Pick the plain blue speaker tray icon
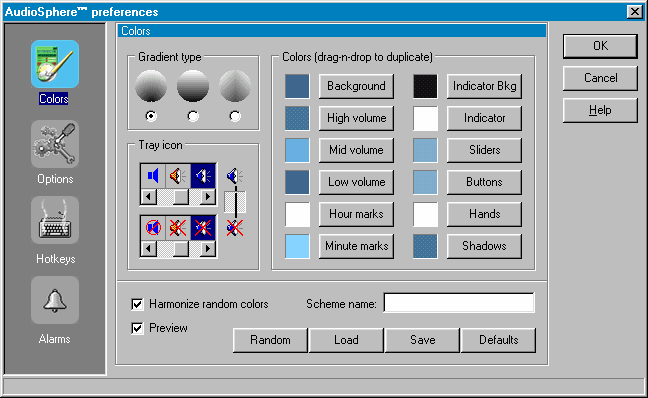This screenshot has width=648, height=398. [x=153, y=176]
